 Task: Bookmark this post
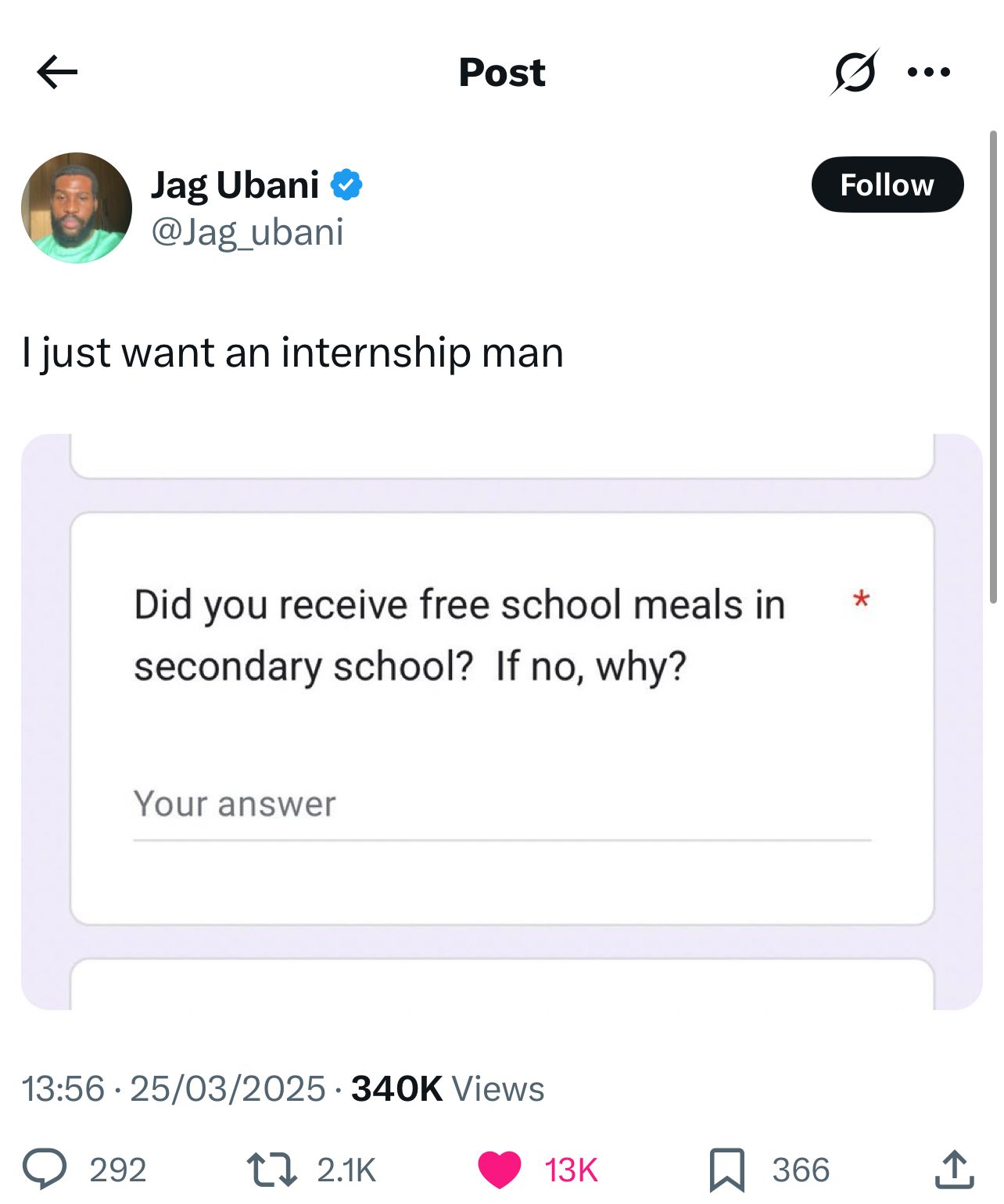point(726,1170)
